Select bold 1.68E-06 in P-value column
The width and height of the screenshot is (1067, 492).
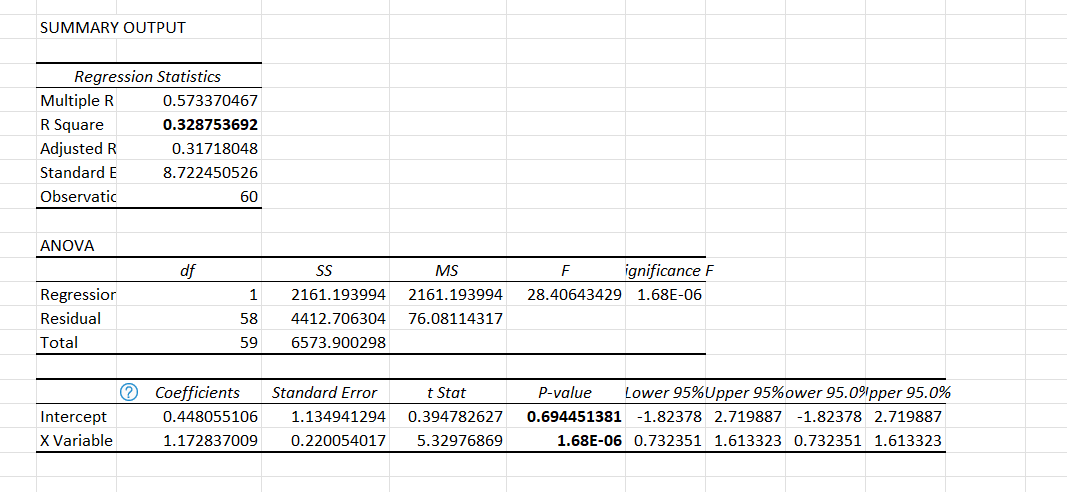coord(589,440)
